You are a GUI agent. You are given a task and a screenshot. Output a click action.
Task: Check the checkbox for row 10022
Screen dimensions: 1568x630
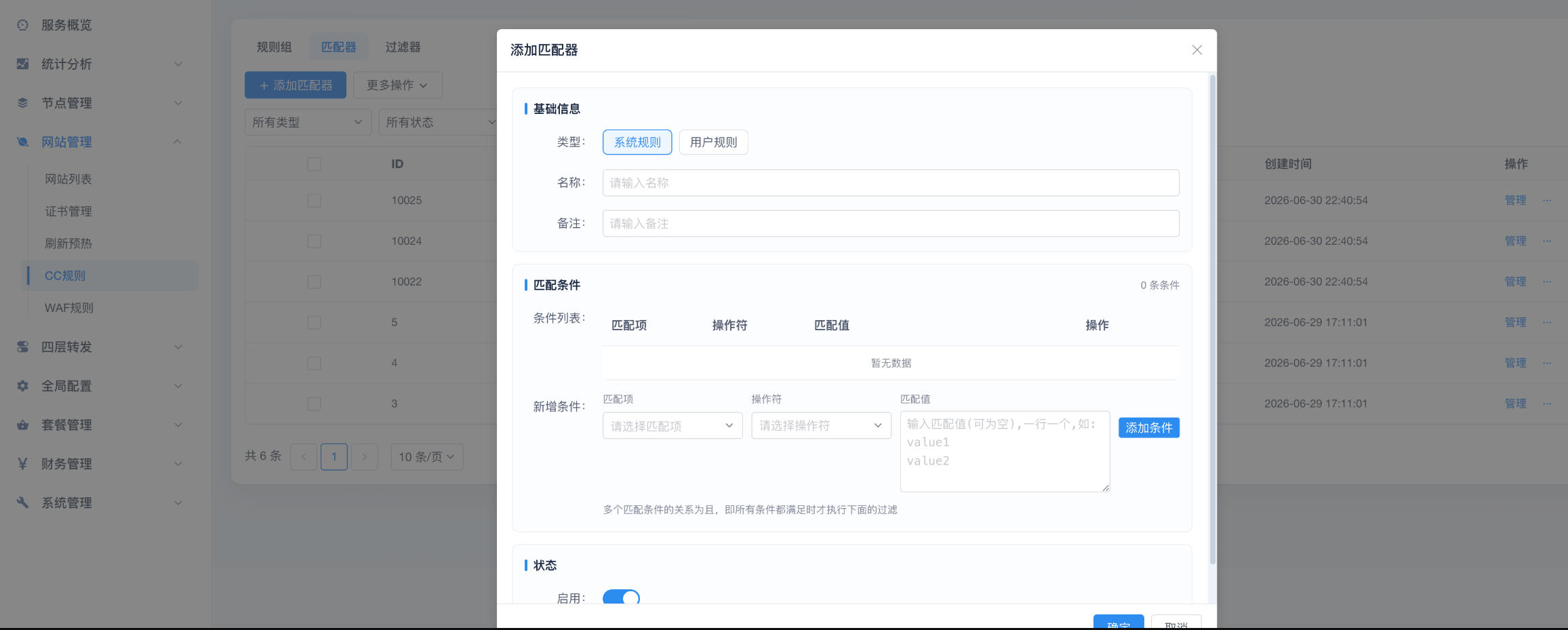[x=314, y=282]
